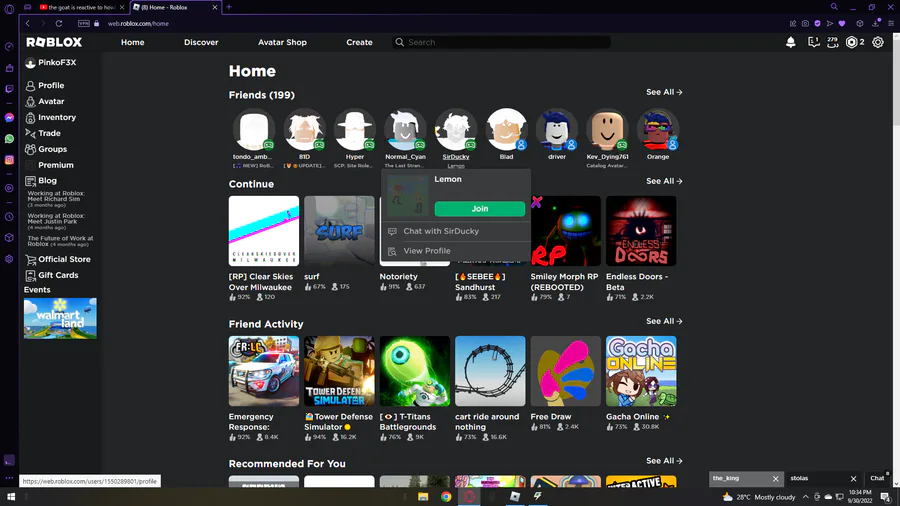Select the Home nav tab
900x506 pixels.
pos(133,42)
